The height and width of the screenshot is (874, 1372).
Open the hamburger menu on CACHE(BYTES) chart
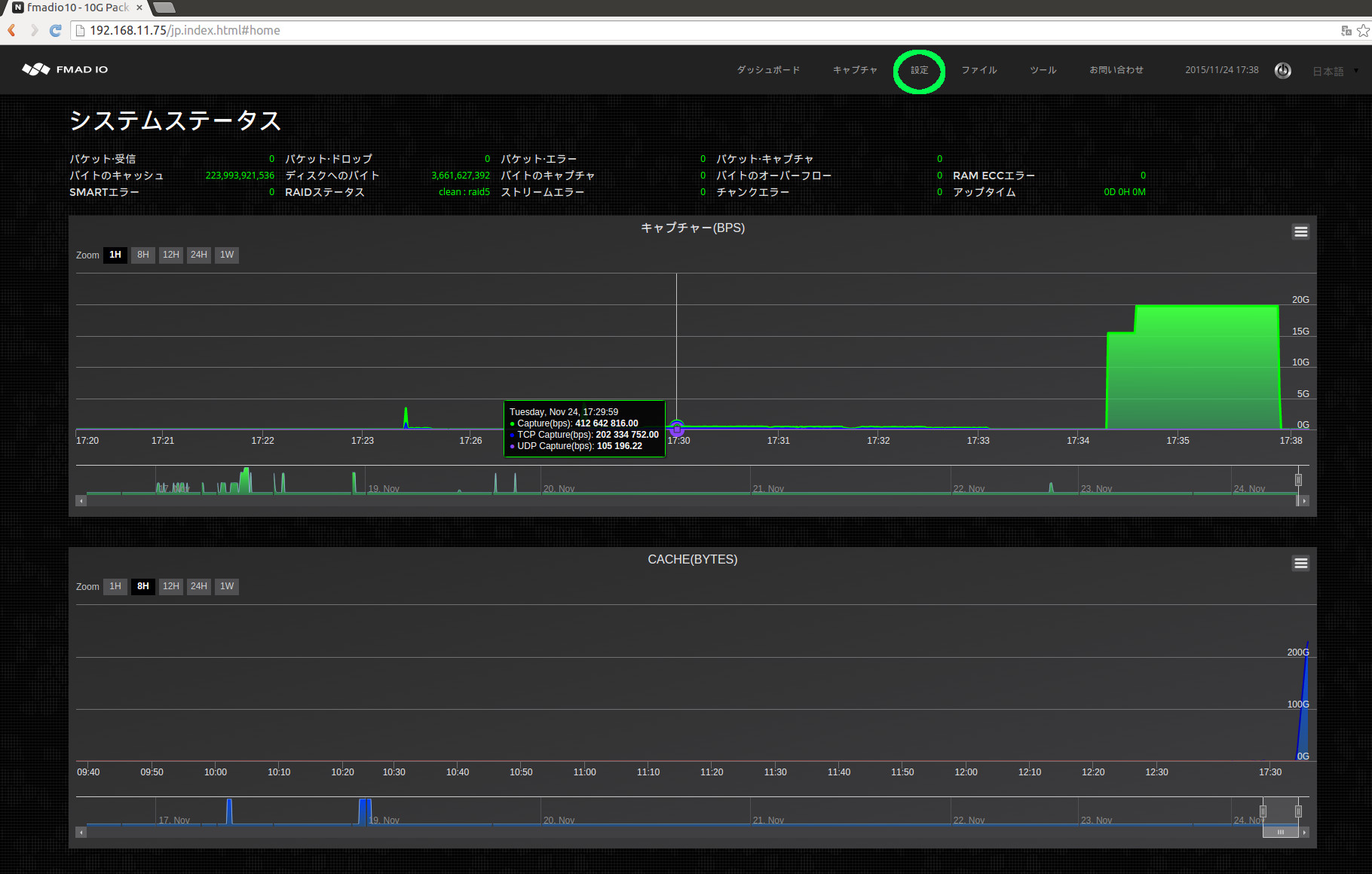coord(1300,563)
